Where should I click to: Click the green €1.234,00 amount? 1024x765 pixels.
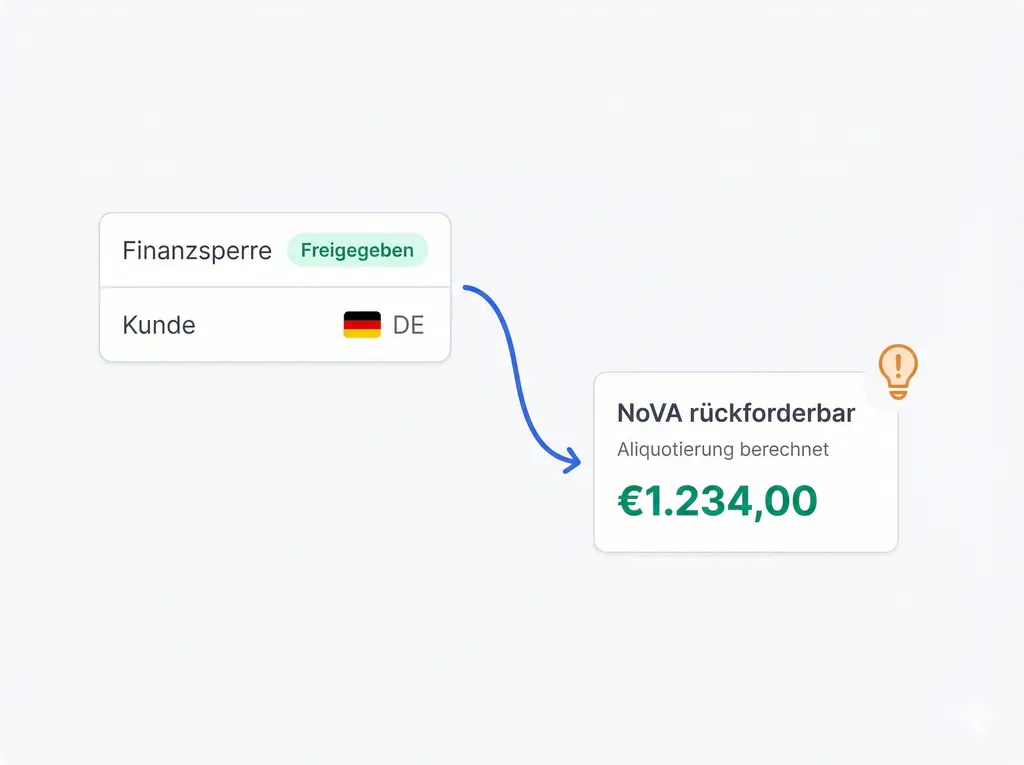tap(717, 501)
